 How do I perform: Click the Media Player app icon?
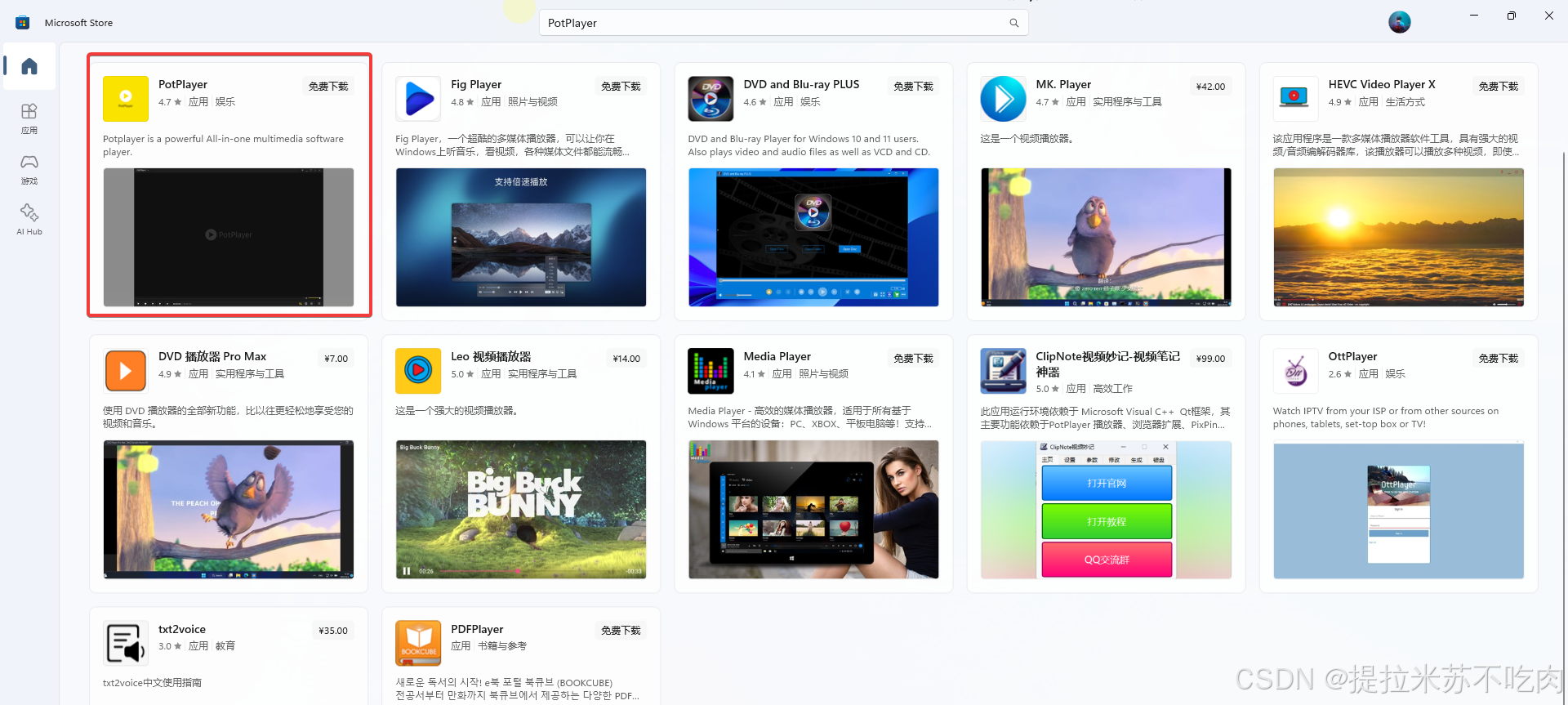(x=710, y=371)
